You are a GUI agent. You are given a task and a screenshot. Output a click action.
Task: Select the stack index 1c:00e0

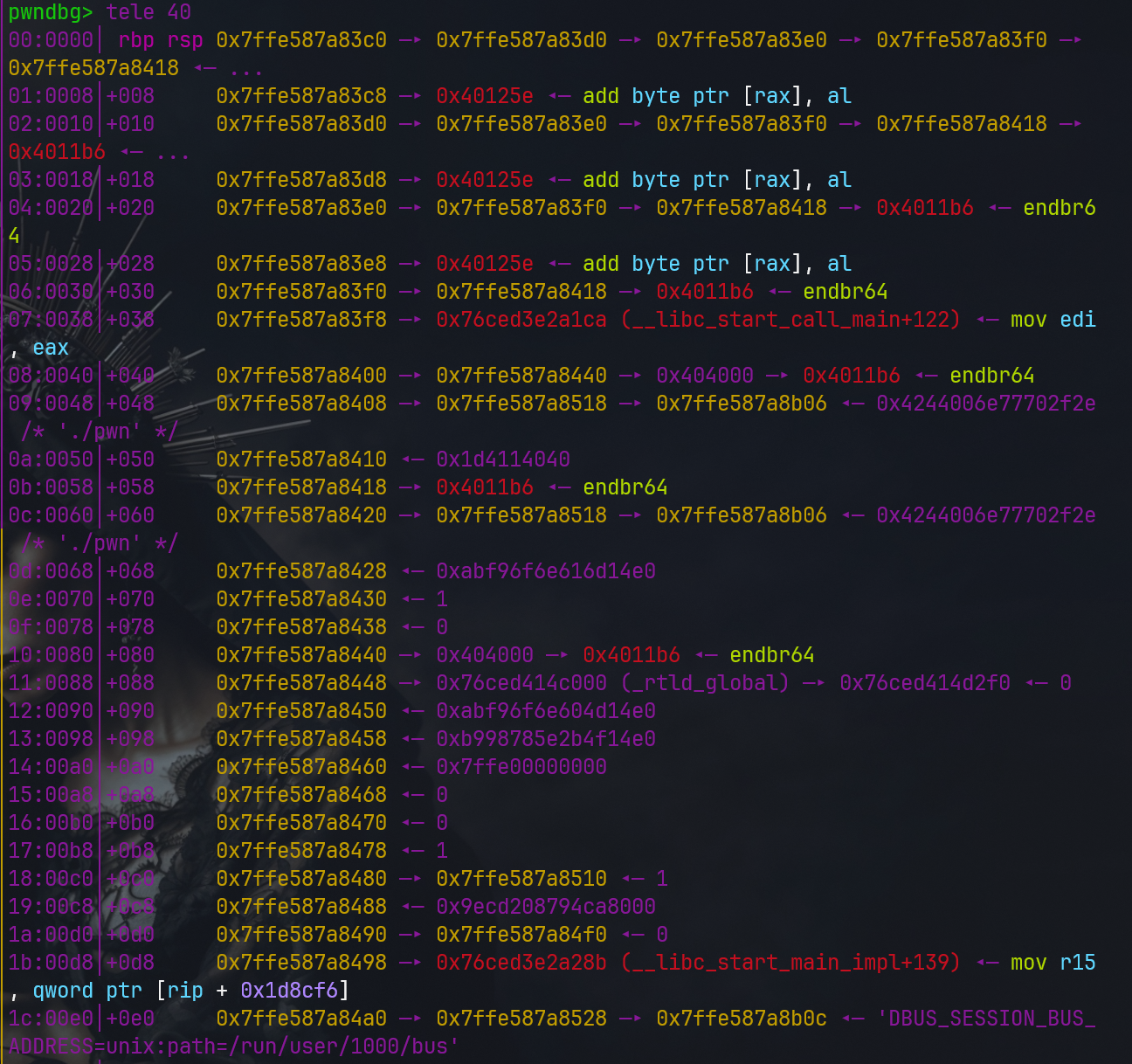[50, 1018]
